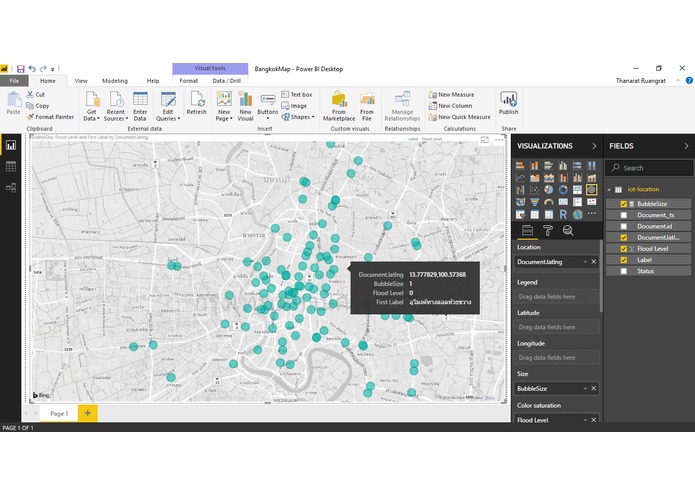This screenshot has height=494, width=695.
Task: Click the Fields search box
Action: (x=649, y=168)
